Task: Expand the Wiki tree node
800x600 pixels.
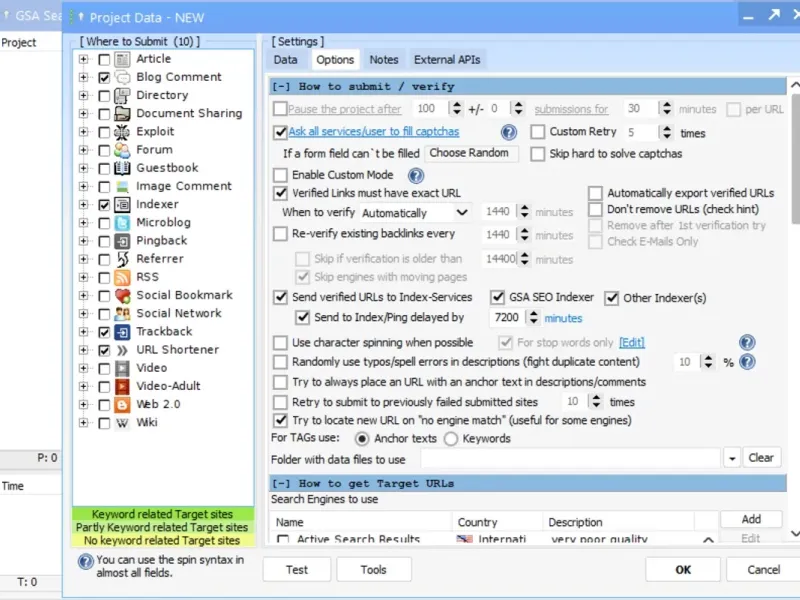Action: coord(84,423)
